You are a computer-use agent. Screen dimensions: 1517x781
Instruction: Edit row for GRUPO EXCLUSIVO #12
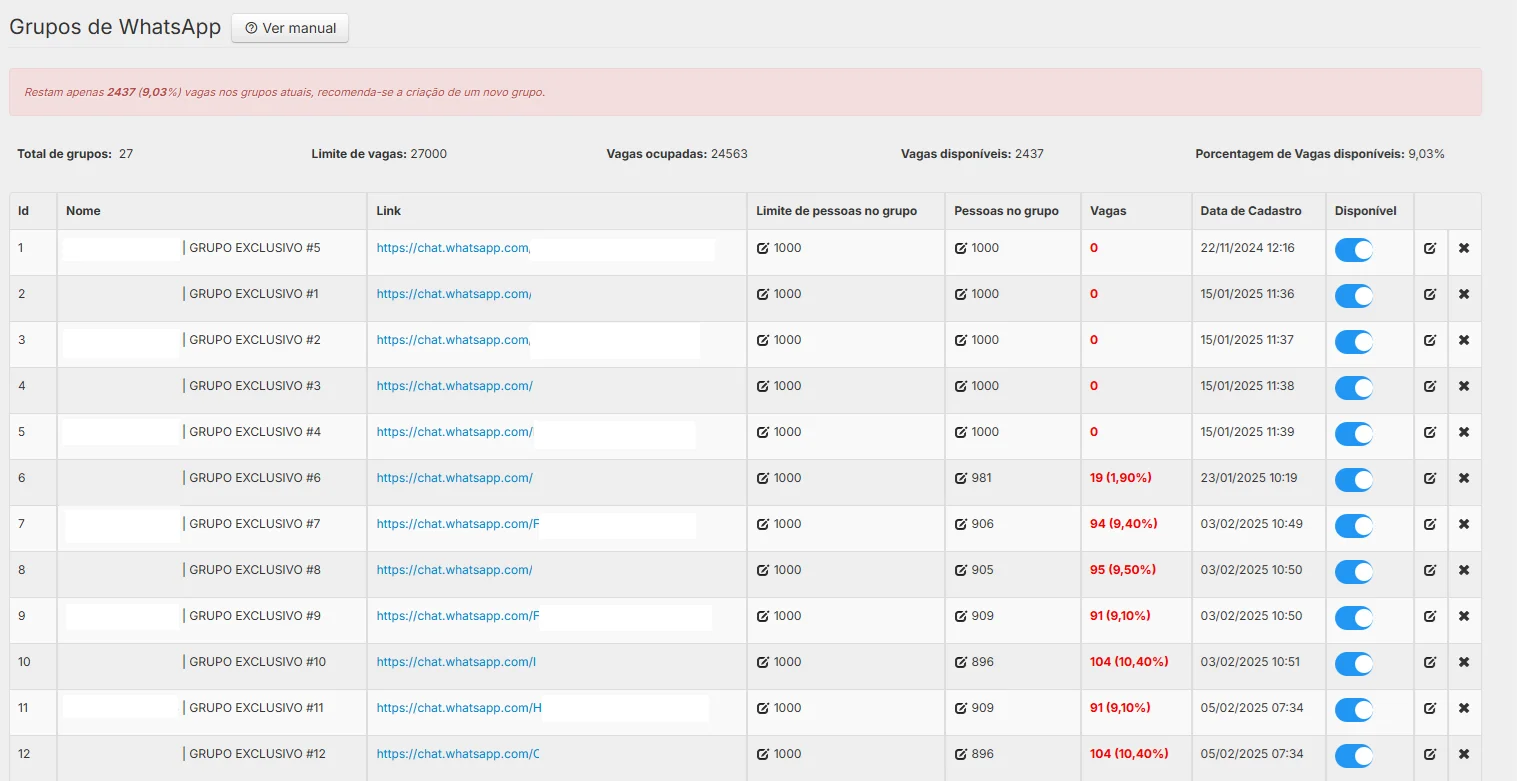(1430, 754)
